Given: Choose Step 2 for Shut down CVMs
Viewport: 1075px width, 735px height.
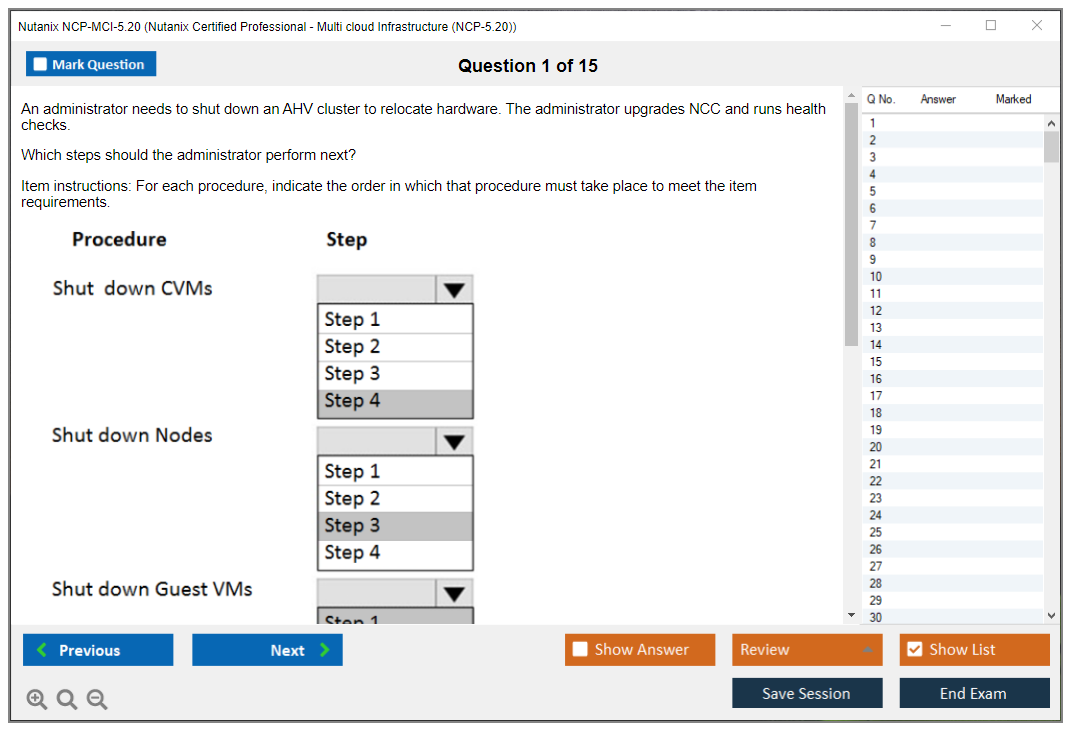Looking at the screenshot, I should point(394,347).
